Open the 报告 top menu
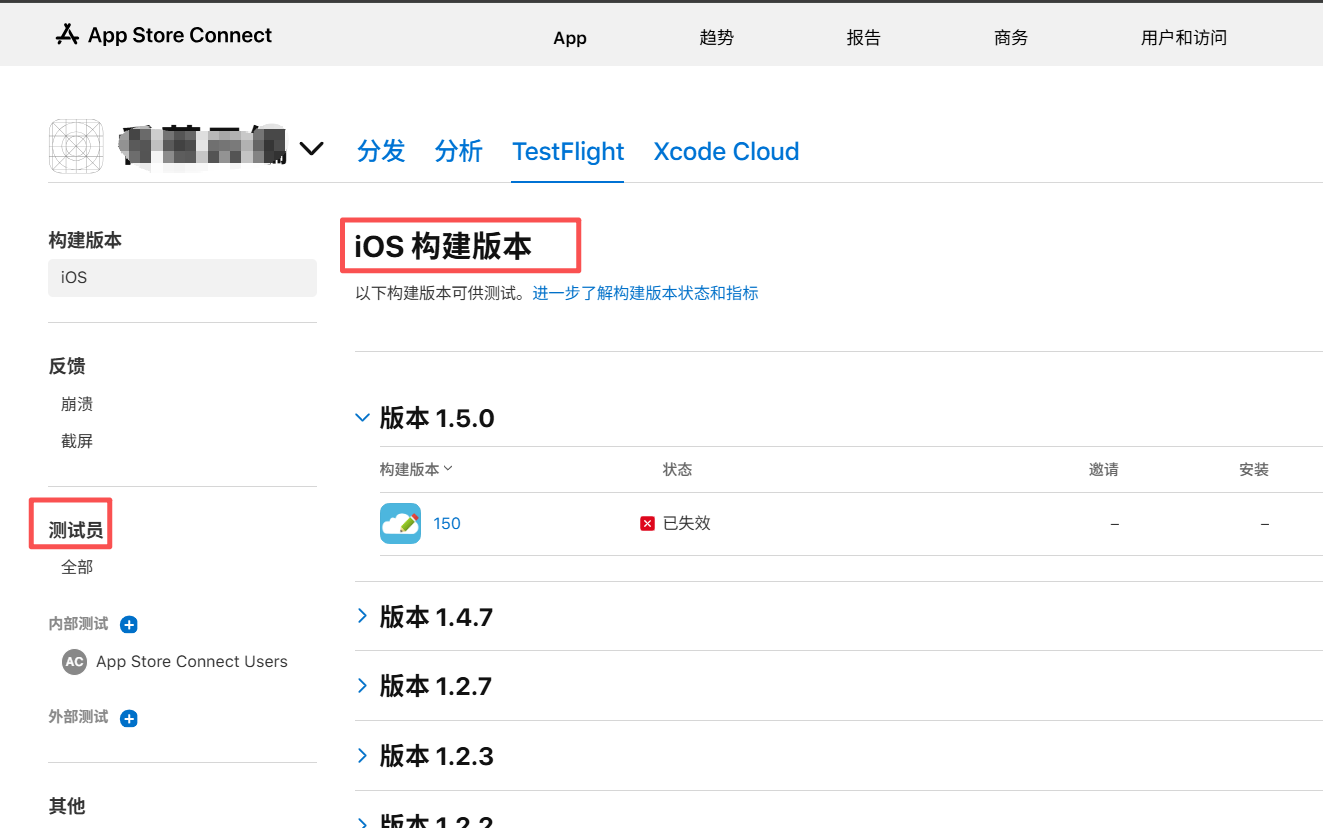 864,38
